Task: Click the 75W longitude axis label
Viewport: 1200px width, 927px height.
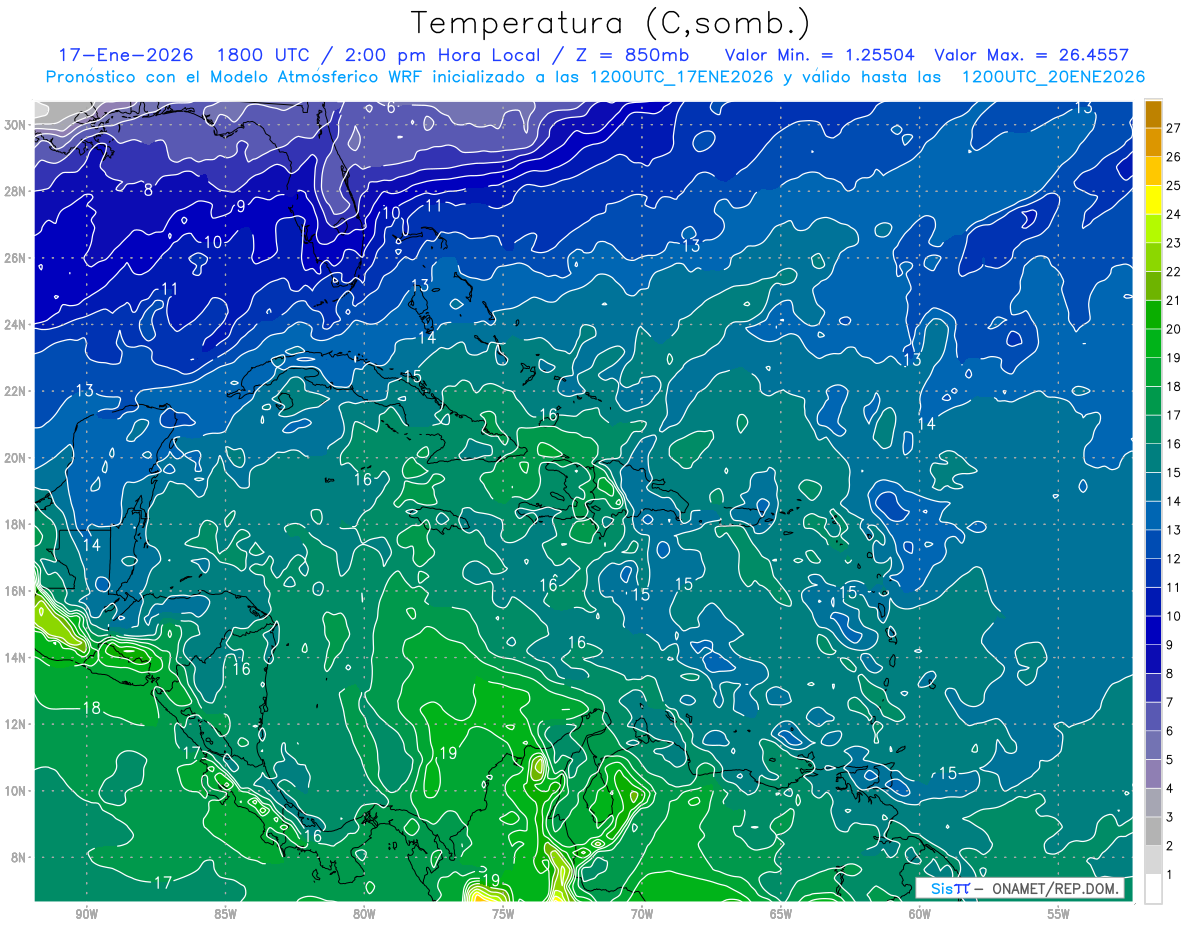Action: [x=503, y=914]
